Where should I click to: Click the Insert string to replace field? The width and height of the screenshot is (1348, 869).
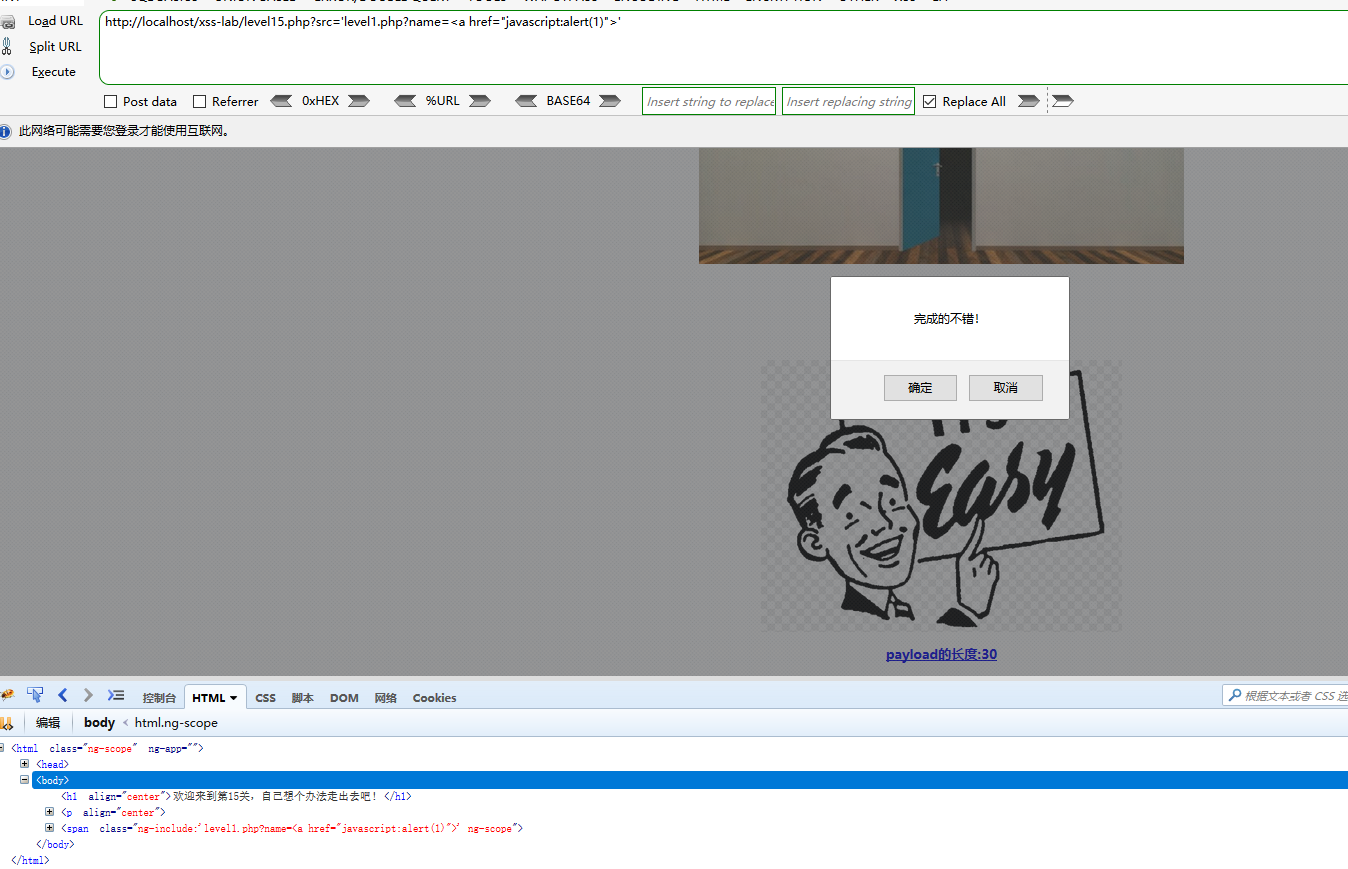(709, 101)
